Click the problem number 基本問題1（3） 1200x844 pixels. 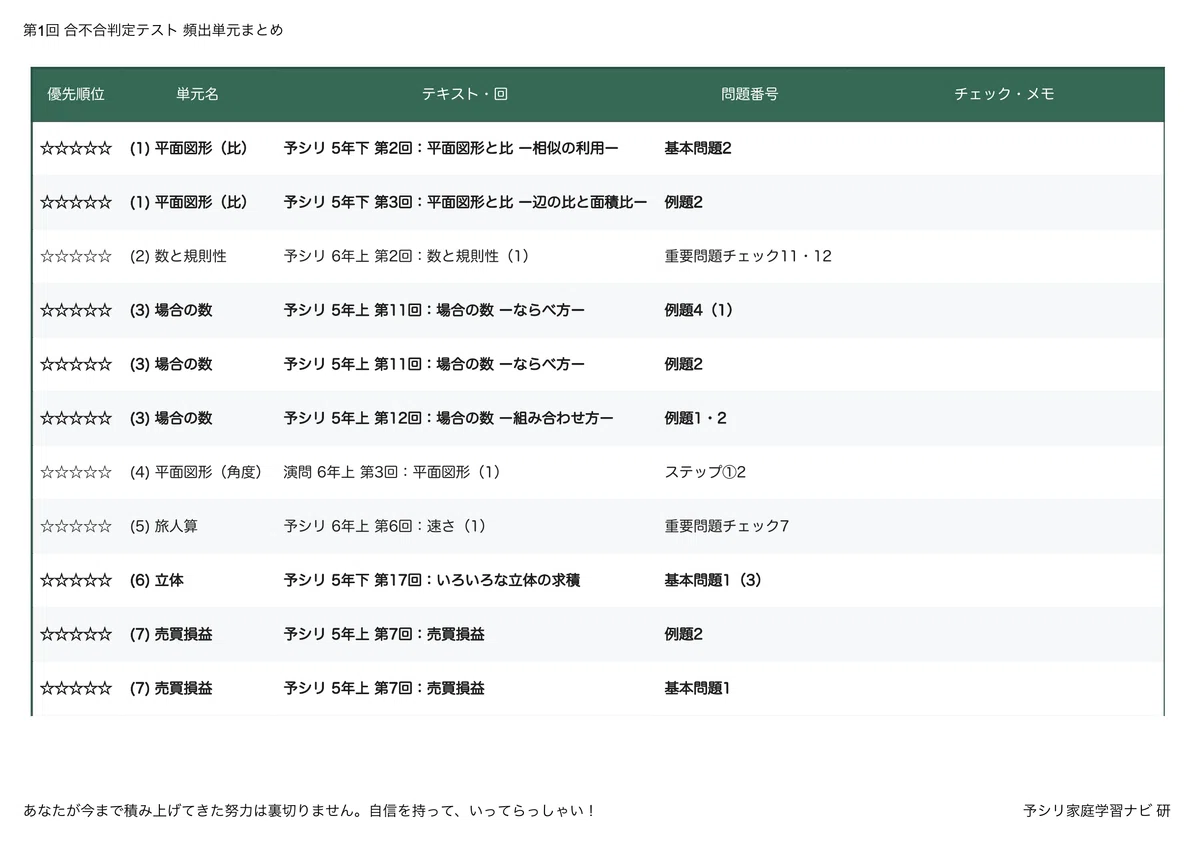713,580
